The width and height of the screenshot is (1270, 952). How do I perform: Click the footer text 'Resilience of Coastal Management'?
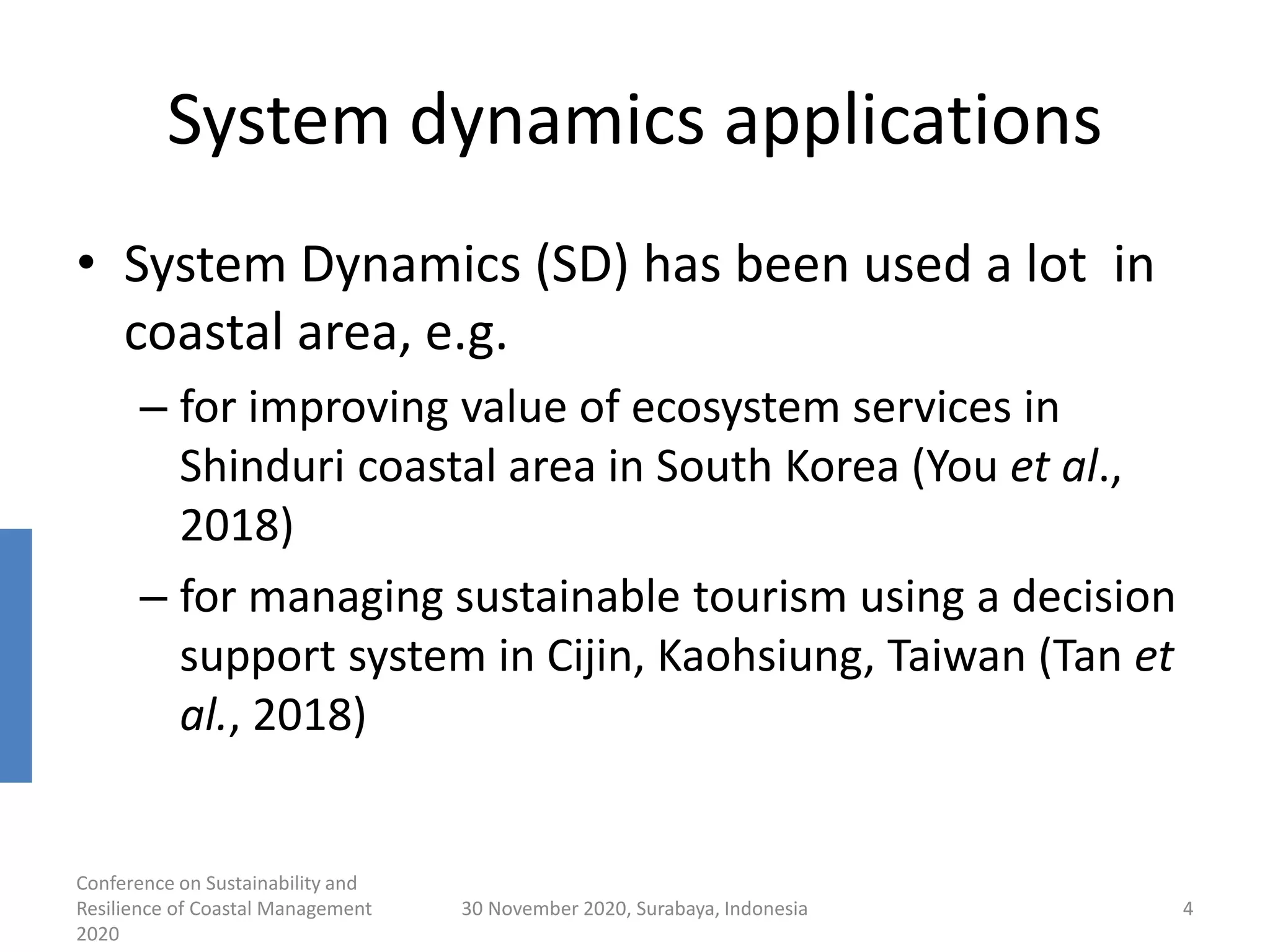224,909
